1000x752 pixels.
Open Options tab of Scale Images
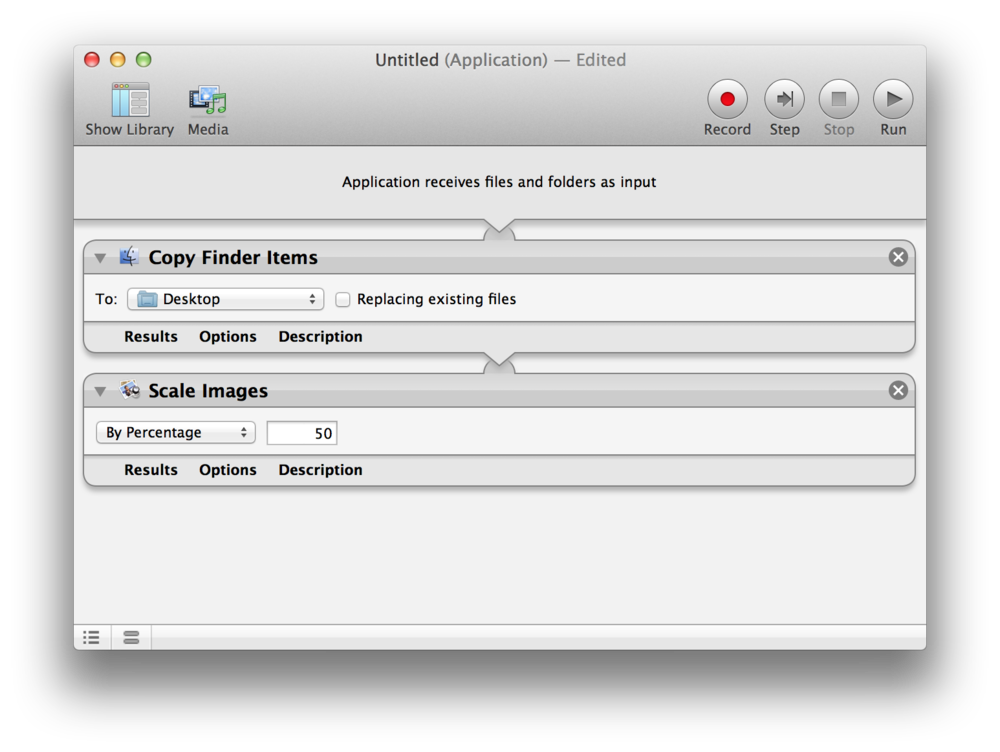228,470
